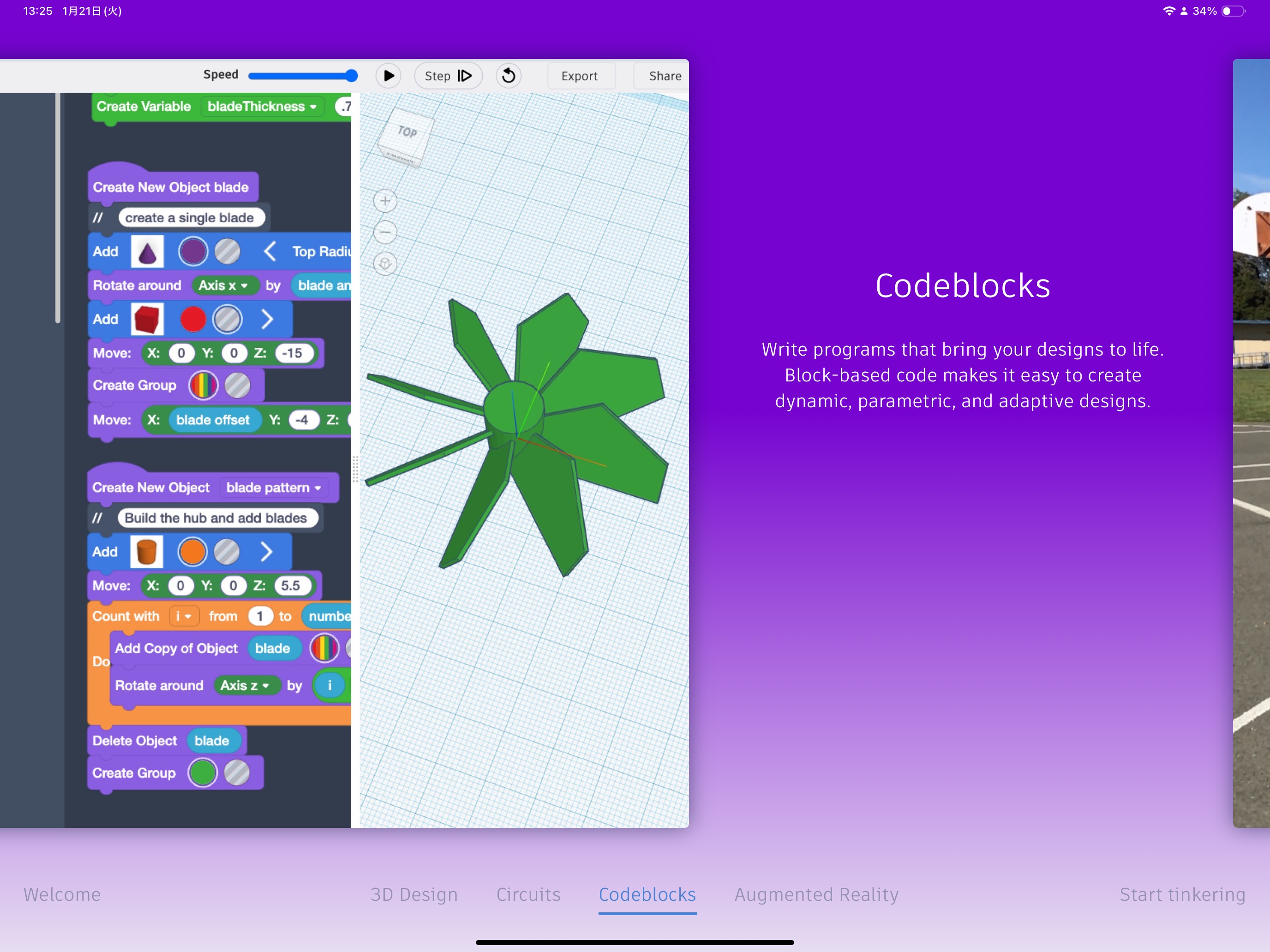1270x952 pixels.
Task: Open the bladeThickness variable dropdown
Action: [263, 106]
